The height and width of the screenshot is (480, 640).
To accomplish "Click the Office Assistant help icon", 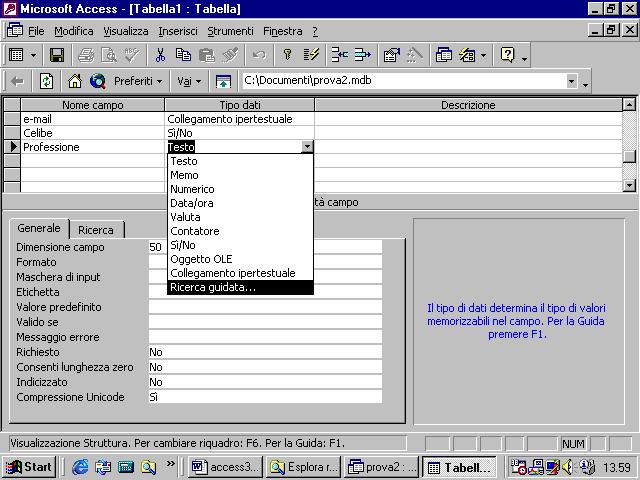I will [507, 55].
